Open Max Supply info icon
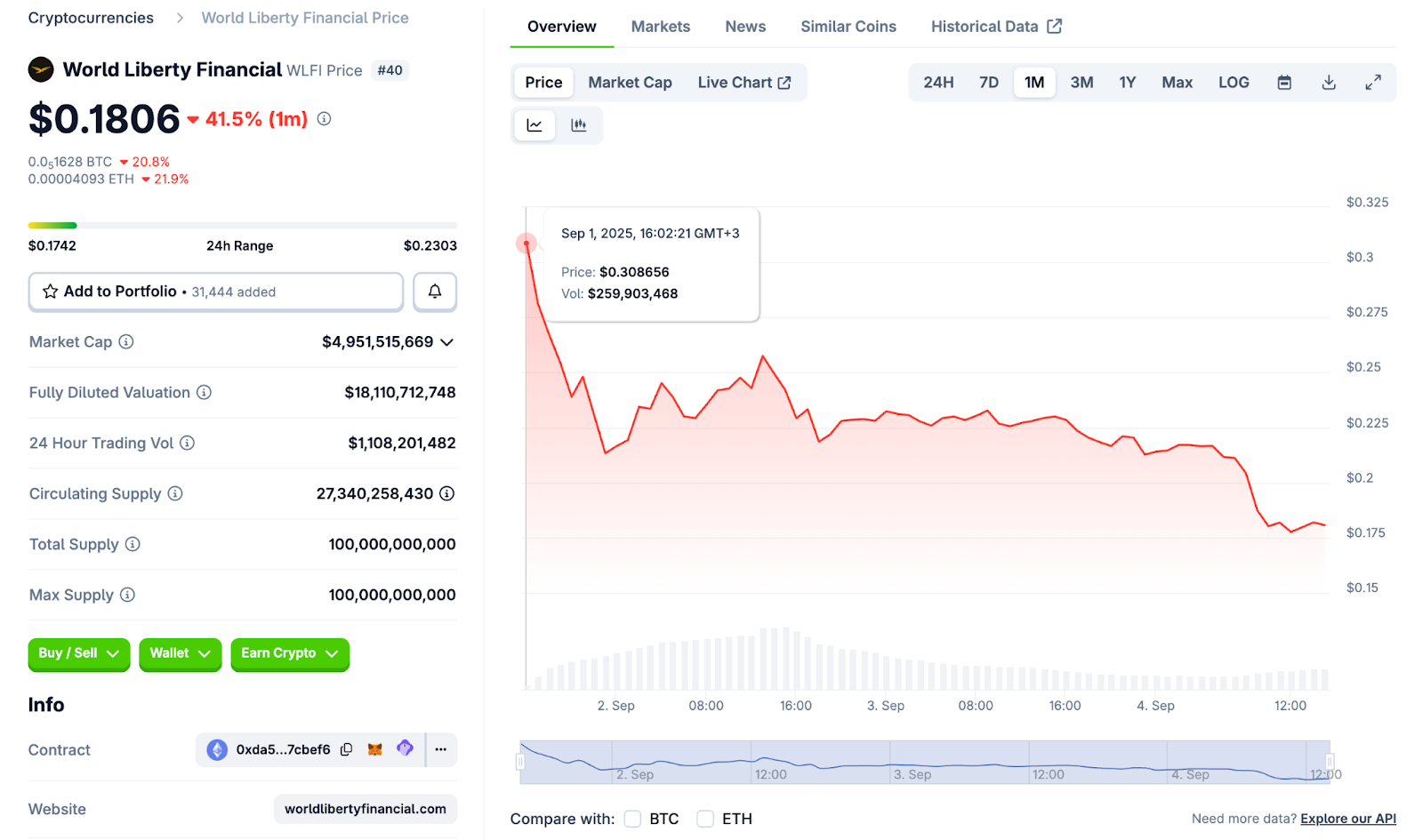Image resolution: width=1423 pixels, height=840 pixels. (x=127, y=595)
